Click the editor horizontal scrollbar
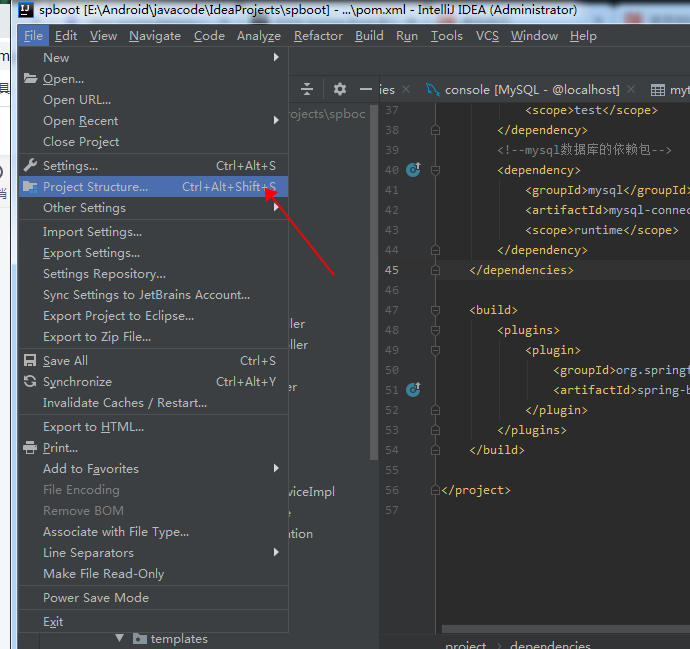The width and height of the screenshot is (690, 649). [565, 629]
